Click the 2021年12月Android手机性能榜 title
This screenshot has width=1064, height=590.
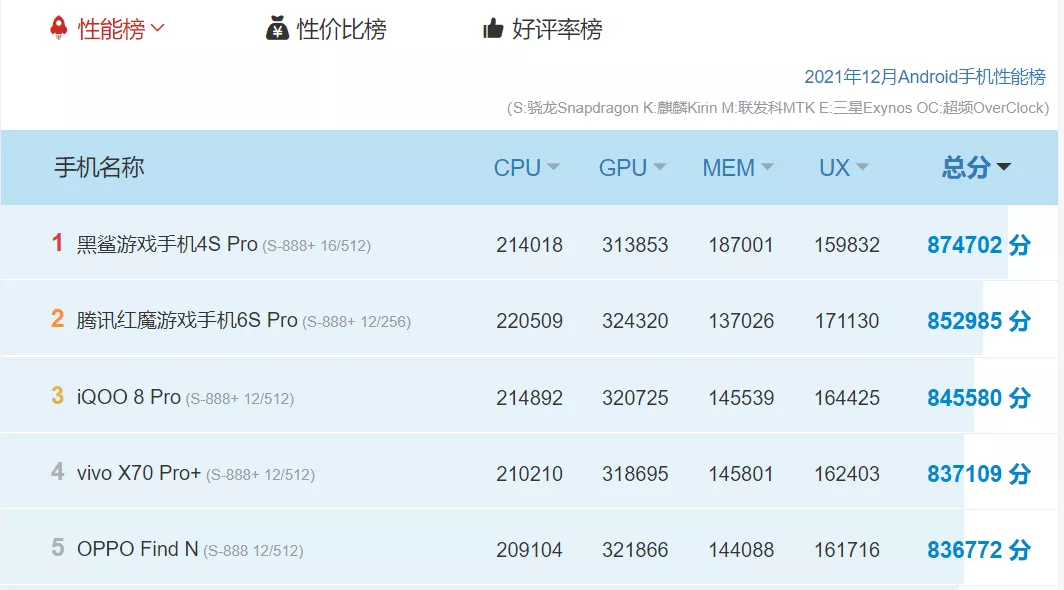coord(924,77)
